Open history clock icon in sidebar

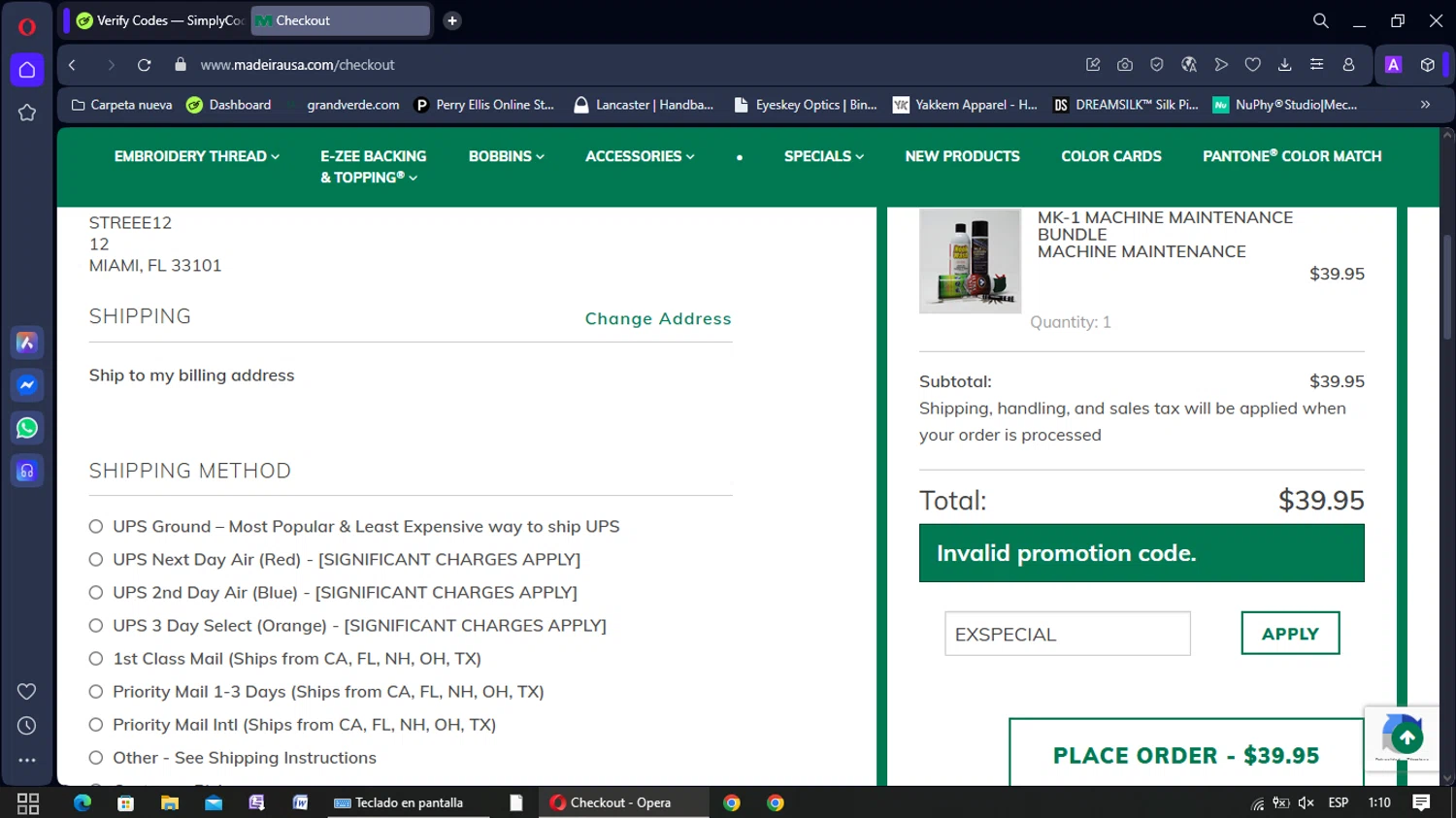[x=27, y=726]
